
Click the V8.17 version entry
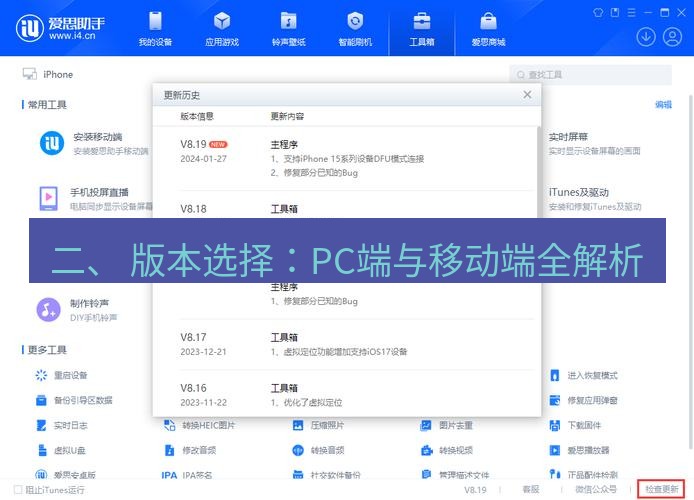coord(193,337)
